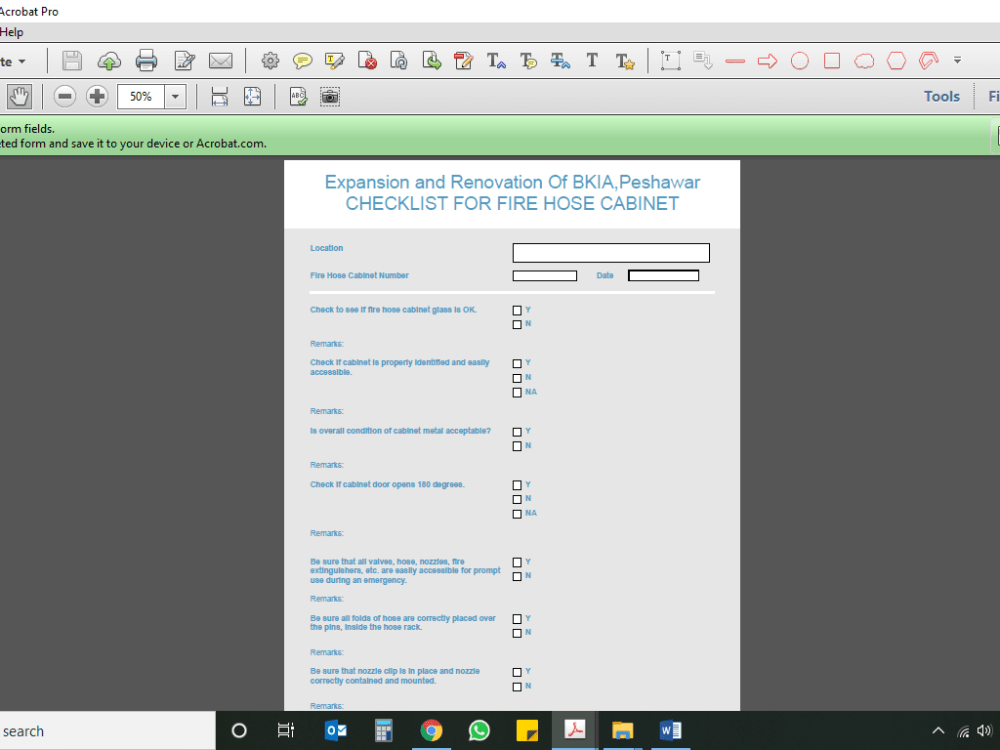Click the attach file icon
Screen dimensions: 1000x750
(399, 61)
